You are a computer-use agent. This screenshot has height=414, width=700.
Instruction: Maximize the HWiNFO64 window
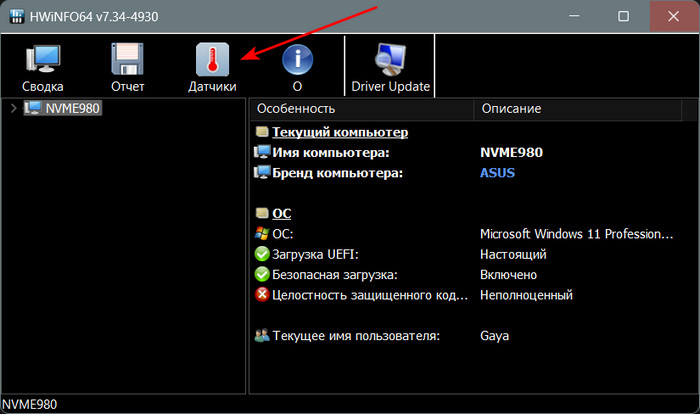pos(624,17)
